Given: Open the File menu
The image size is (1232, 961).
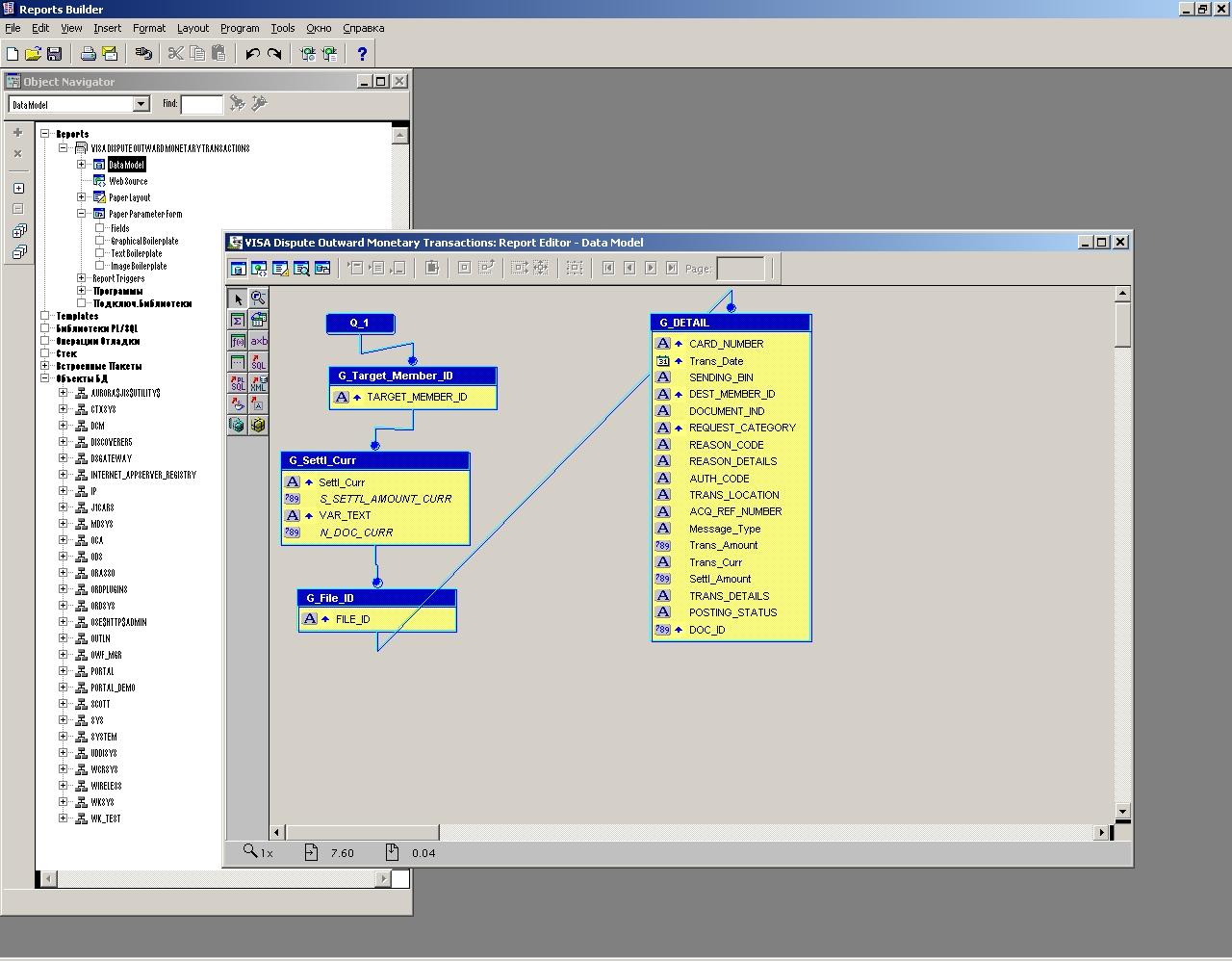Looking at the screenshot, I should tap(13, 28).
